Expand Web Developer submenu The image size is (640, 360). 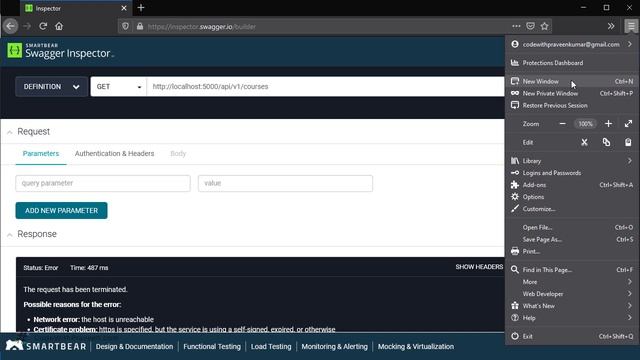point(572,294)
